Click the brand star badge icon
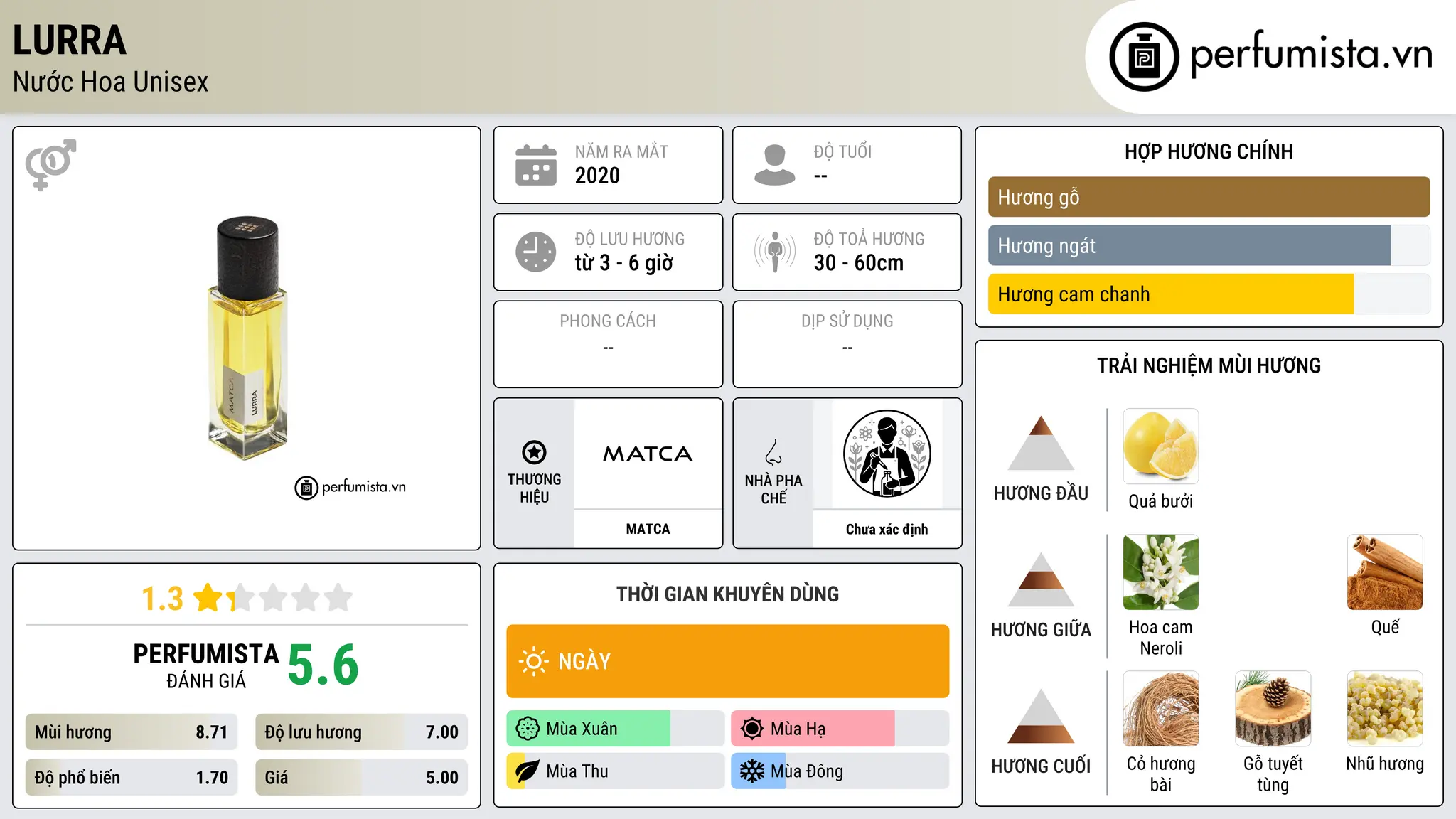Screen dimensions: 1456x819 534,452
